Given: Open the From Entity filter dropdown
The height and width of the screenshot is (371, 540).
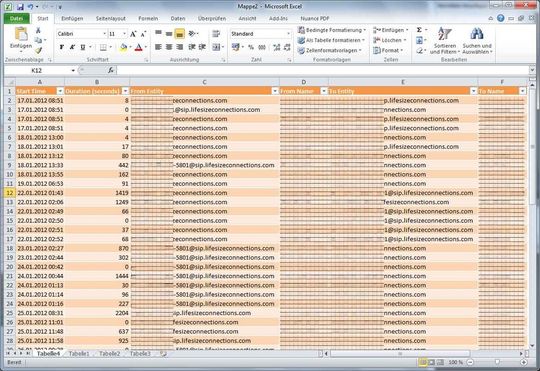Looking at the screenshot, I should tap(275, 91).
